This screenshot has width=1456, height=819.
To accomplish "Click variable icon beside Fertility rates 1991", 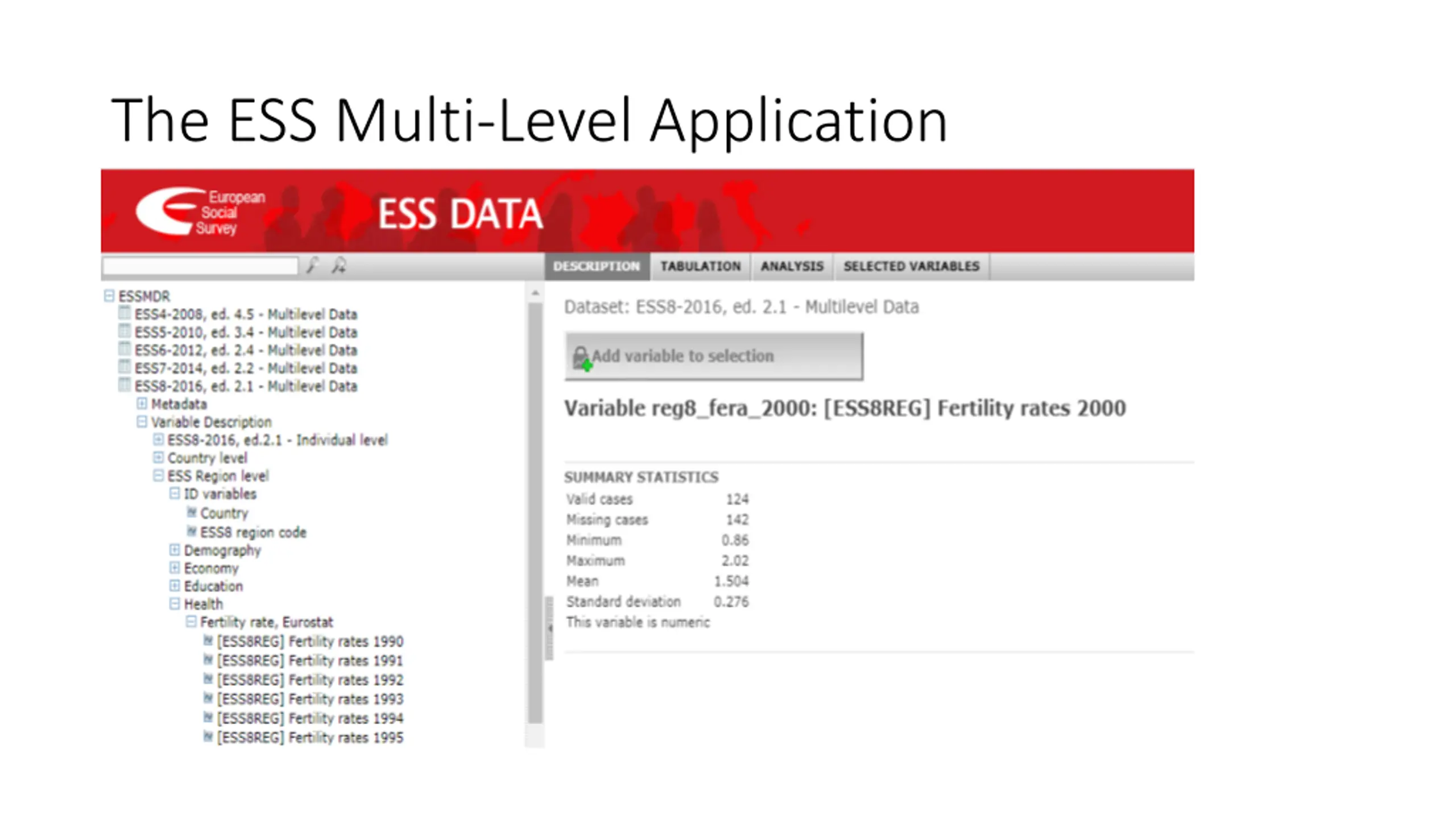I will (208, 660).
